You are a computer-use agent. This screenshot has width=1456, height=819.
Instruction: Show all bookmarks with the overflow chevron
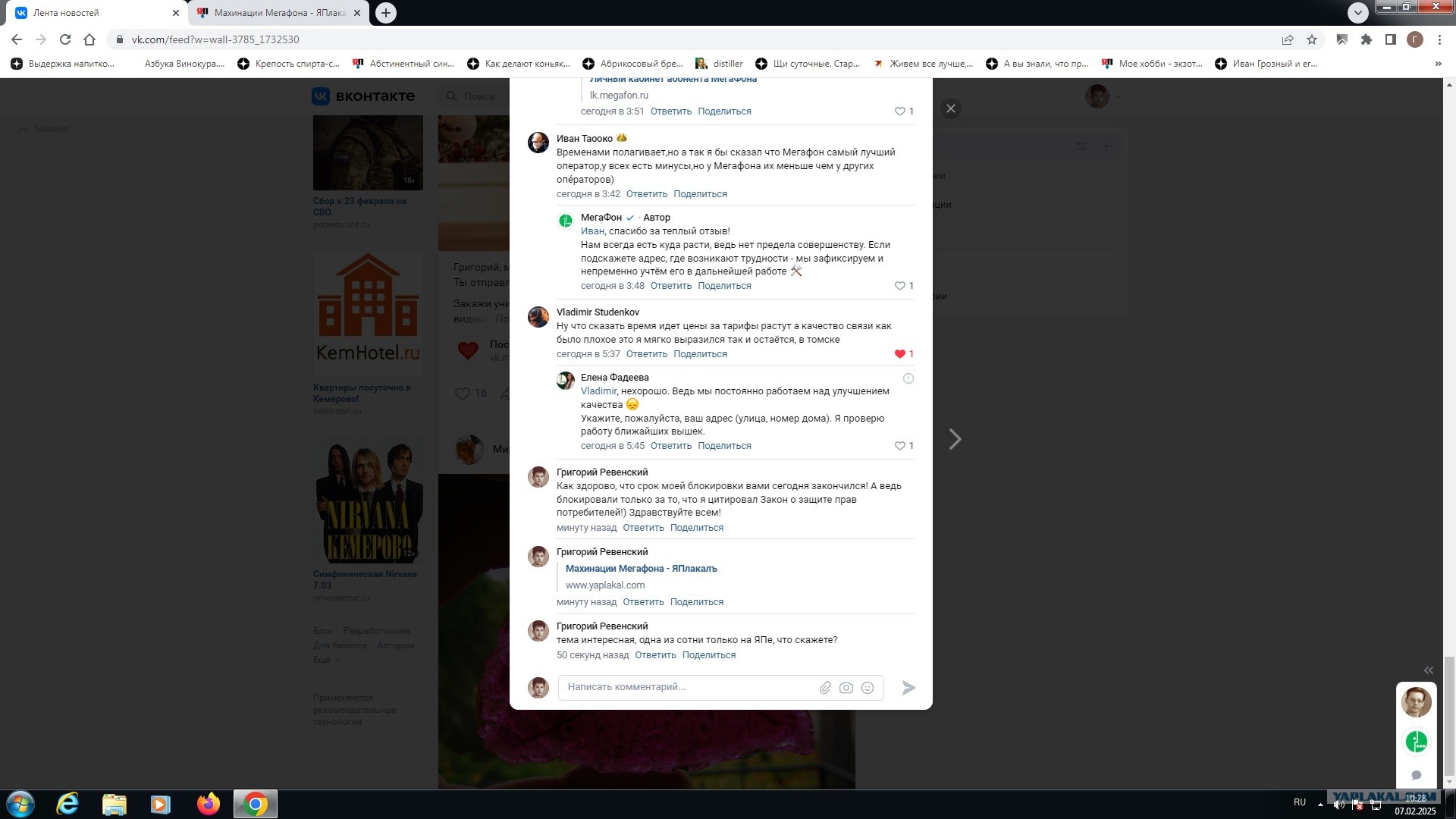pyautogui.click(x=1439, y=64)
